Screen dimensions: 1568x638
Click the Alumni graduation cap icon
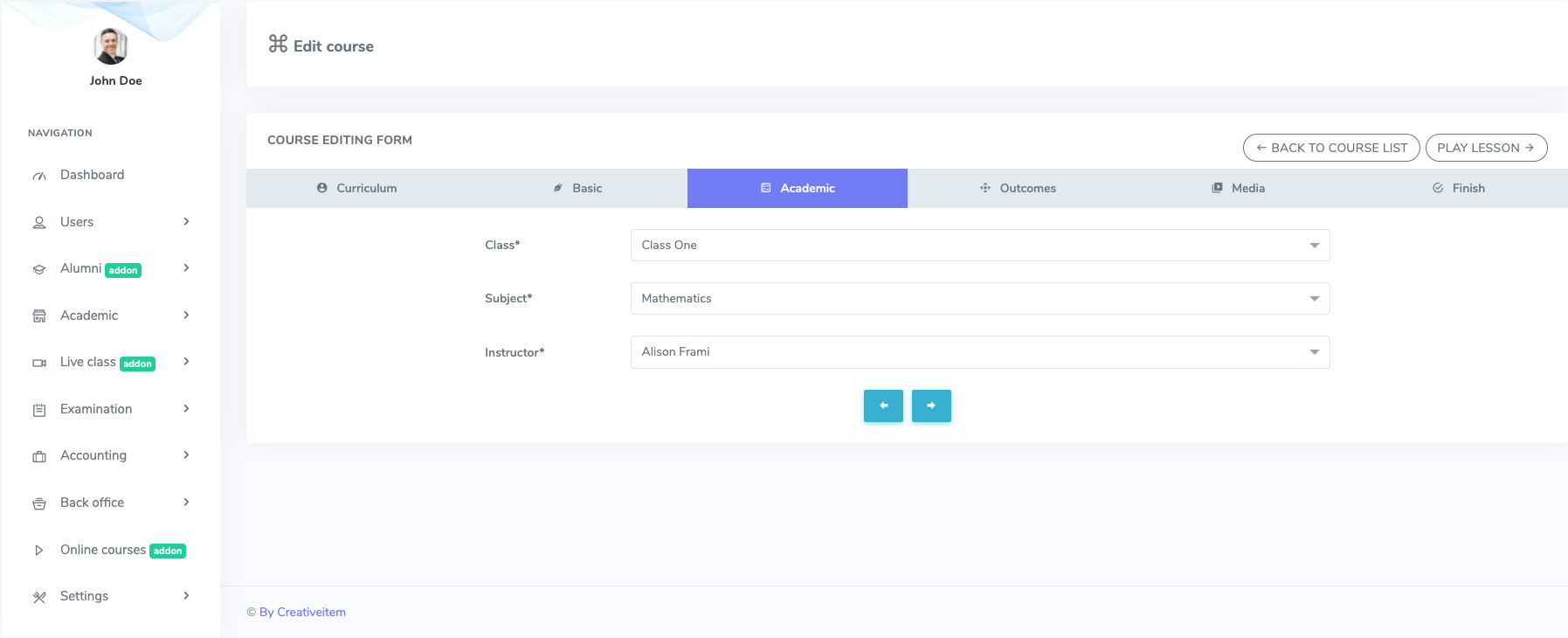pos(39,269)
